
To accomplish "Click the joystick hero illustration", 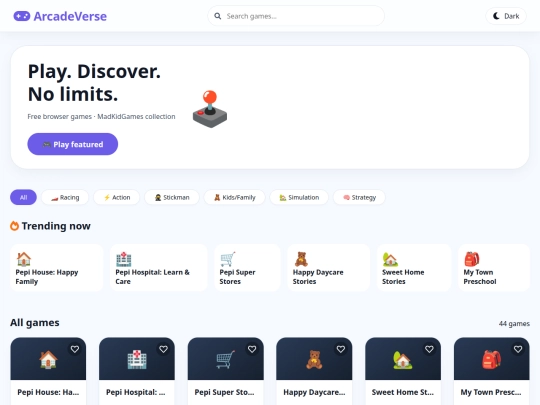I will (210, 109).
